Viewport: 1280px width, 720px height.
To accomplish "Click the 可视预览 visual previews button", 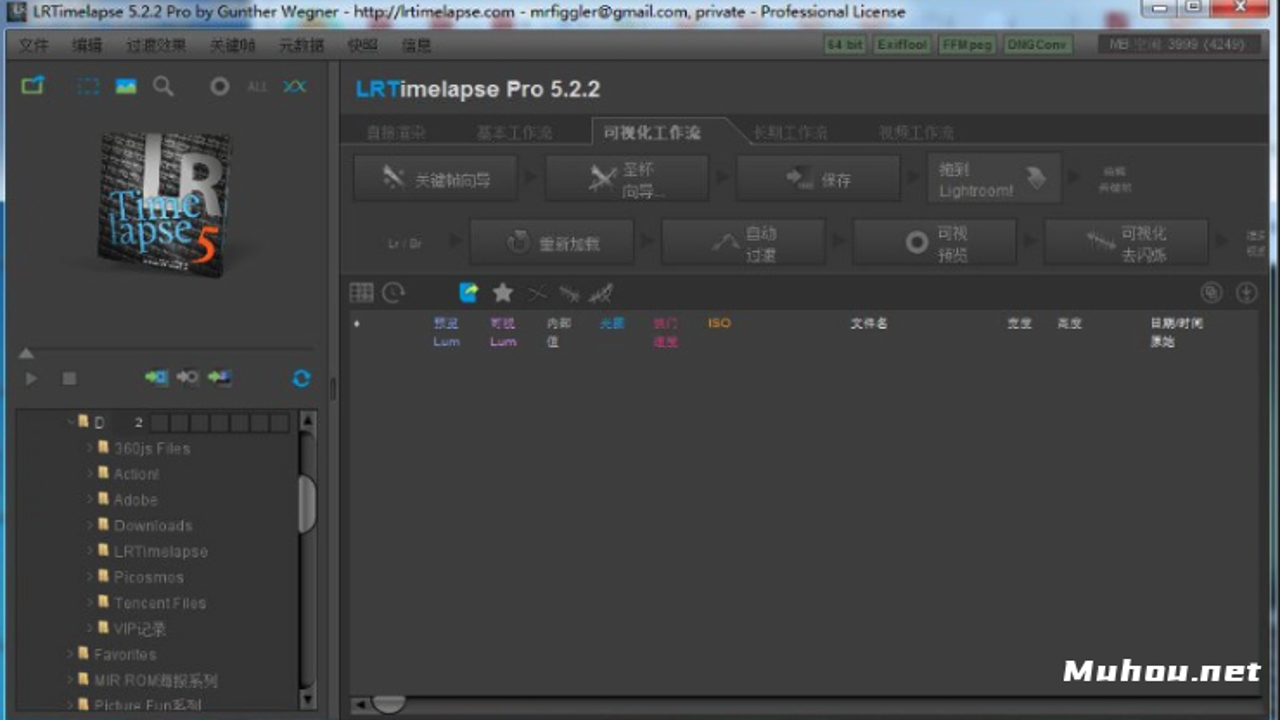I will point(934,242).
